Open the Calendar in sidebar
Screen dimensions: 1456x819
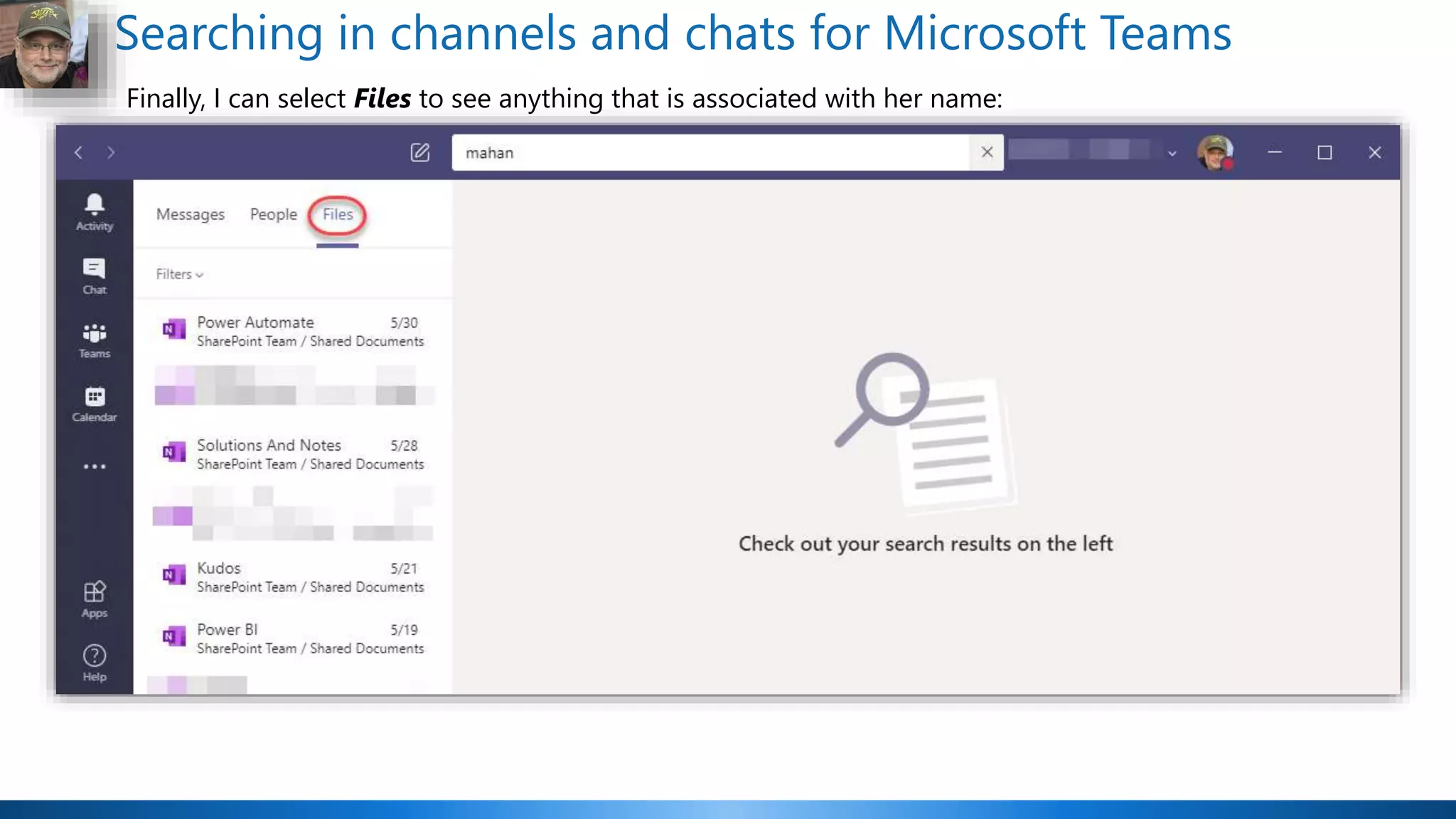pos(95,404)
